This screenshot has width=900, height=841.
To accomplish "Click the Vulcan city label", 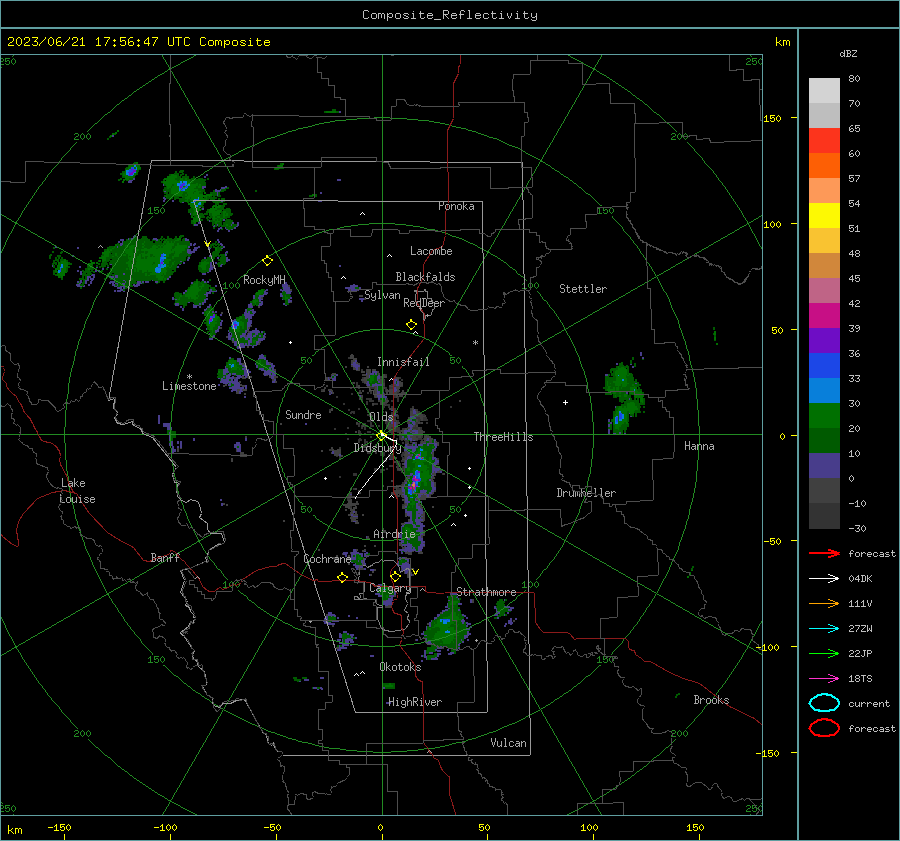I will (508, 743).
